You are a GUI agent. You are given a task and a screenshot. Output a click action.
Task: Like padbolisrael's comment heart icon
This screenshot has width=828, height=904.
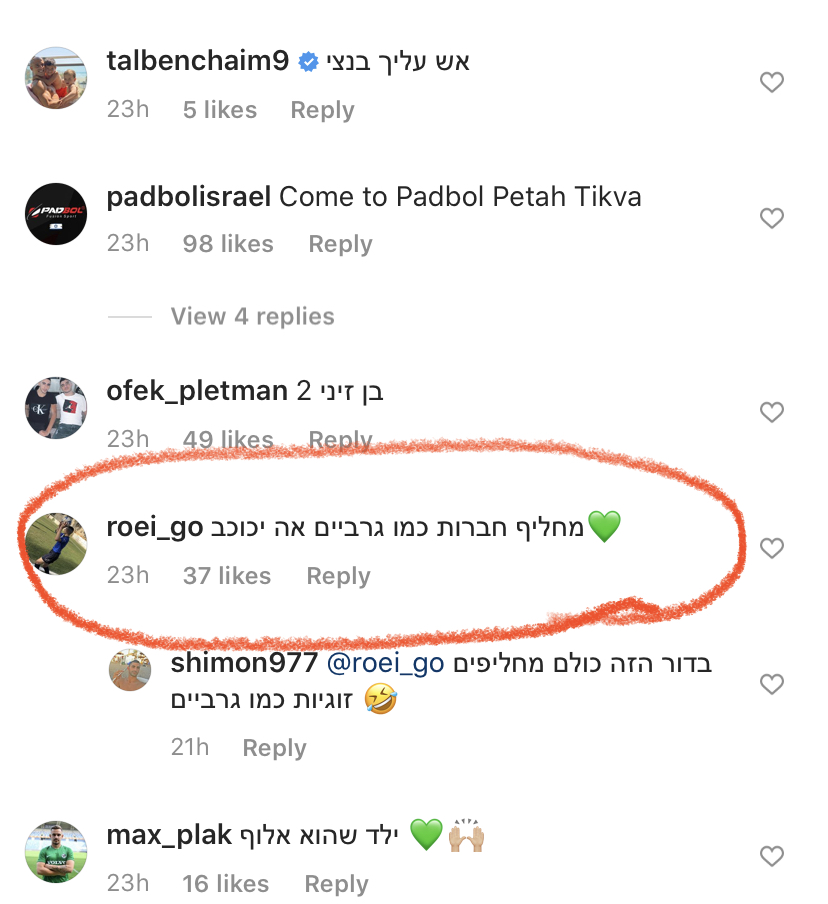tap(772, 218)
